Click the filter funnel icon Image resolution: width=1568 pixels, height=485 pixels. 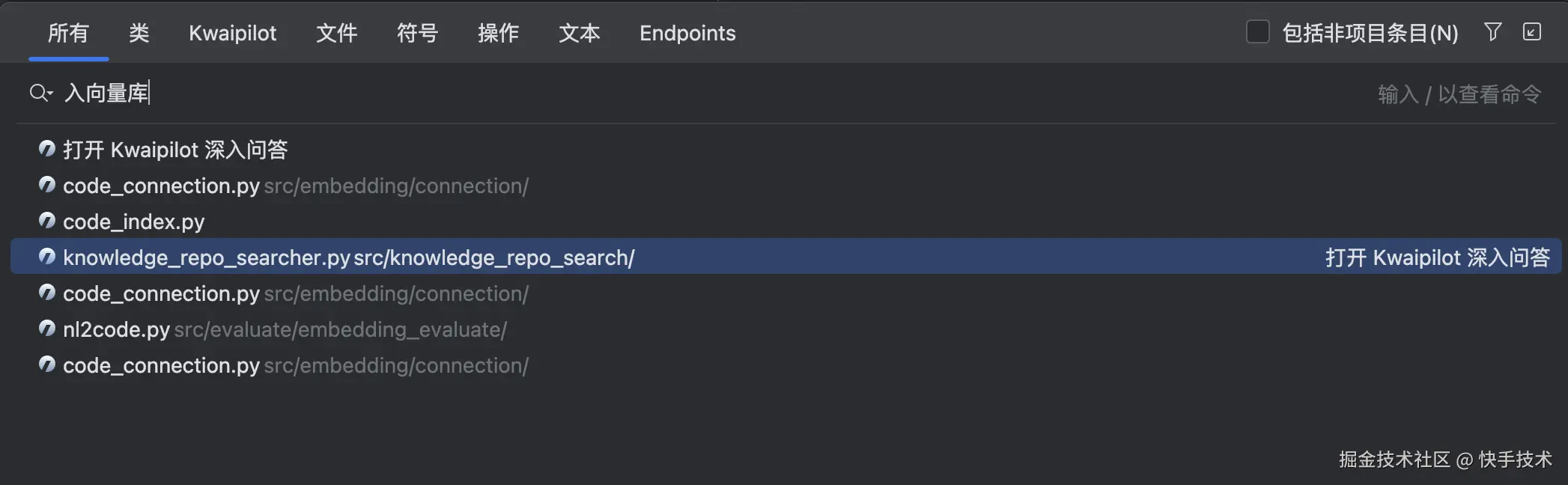(1492, 31)
